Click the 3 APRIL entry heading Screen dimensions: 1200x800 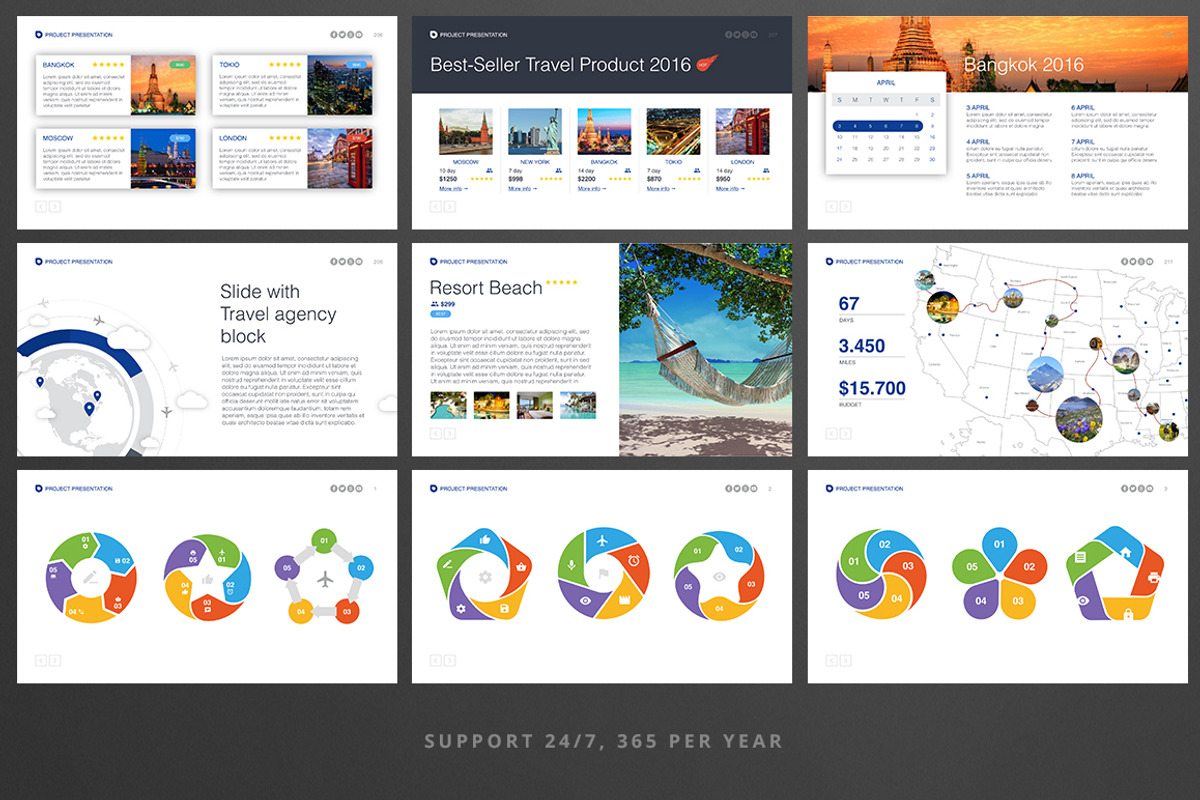click(980, 107)
